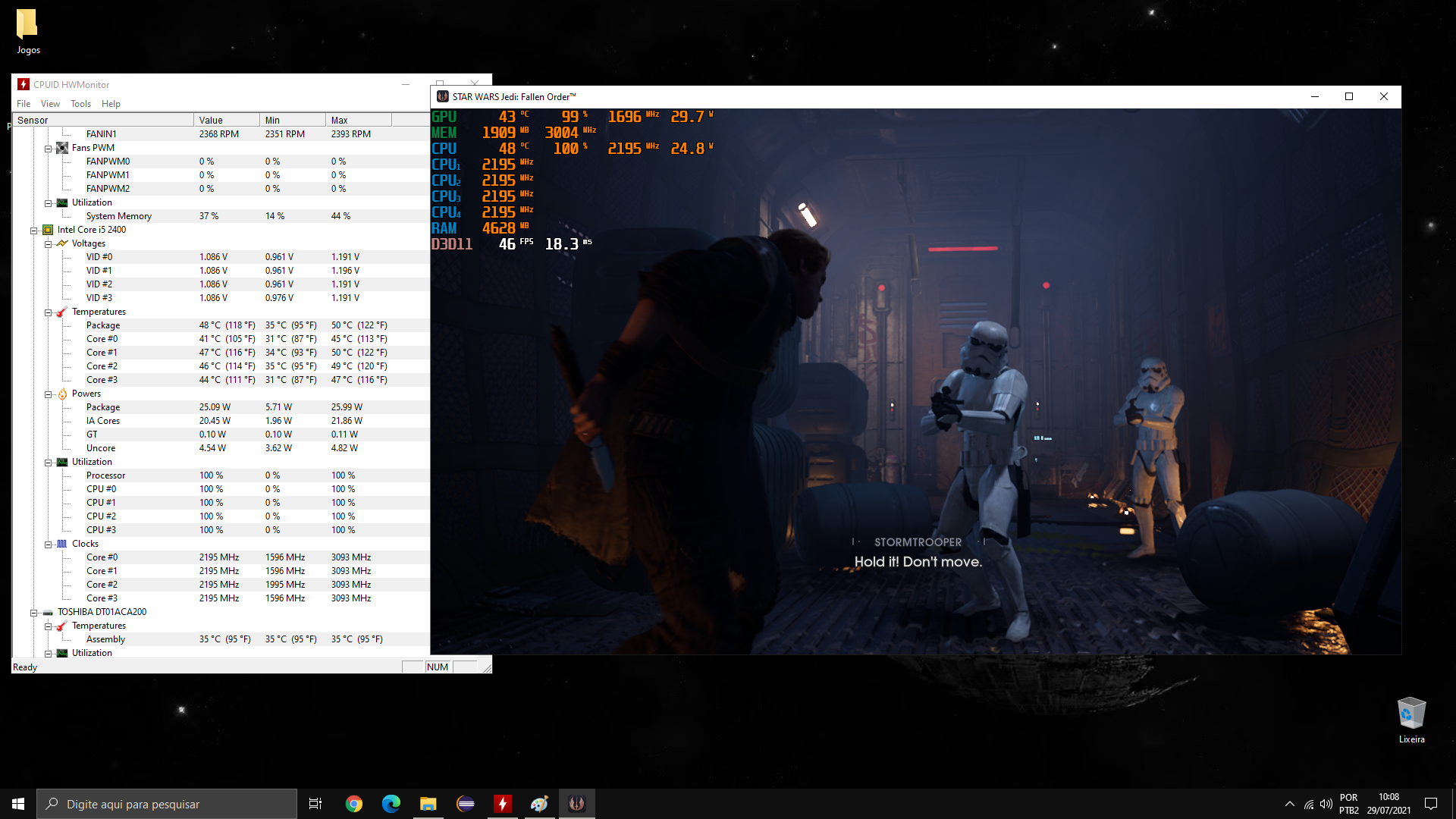
Task: Maximize the Star Wars Jedi window
Action: point(1349,96)
